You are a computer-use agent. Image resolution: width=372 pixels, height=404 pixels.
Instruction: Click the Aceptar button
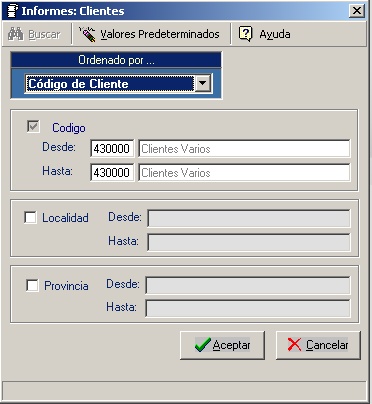(x=222, y=345)
